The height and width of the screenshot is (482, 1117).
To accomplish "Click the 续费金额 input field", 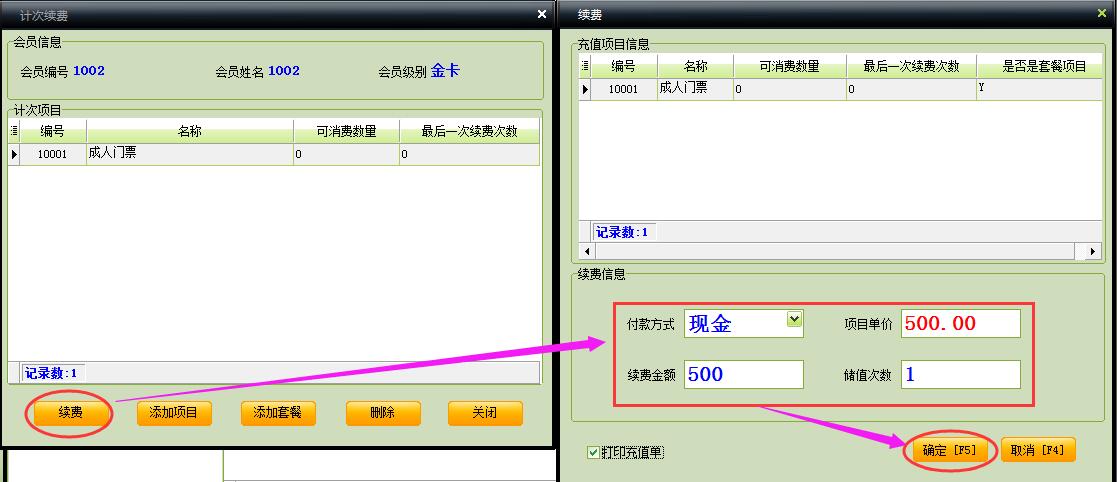I will (744, 374).
